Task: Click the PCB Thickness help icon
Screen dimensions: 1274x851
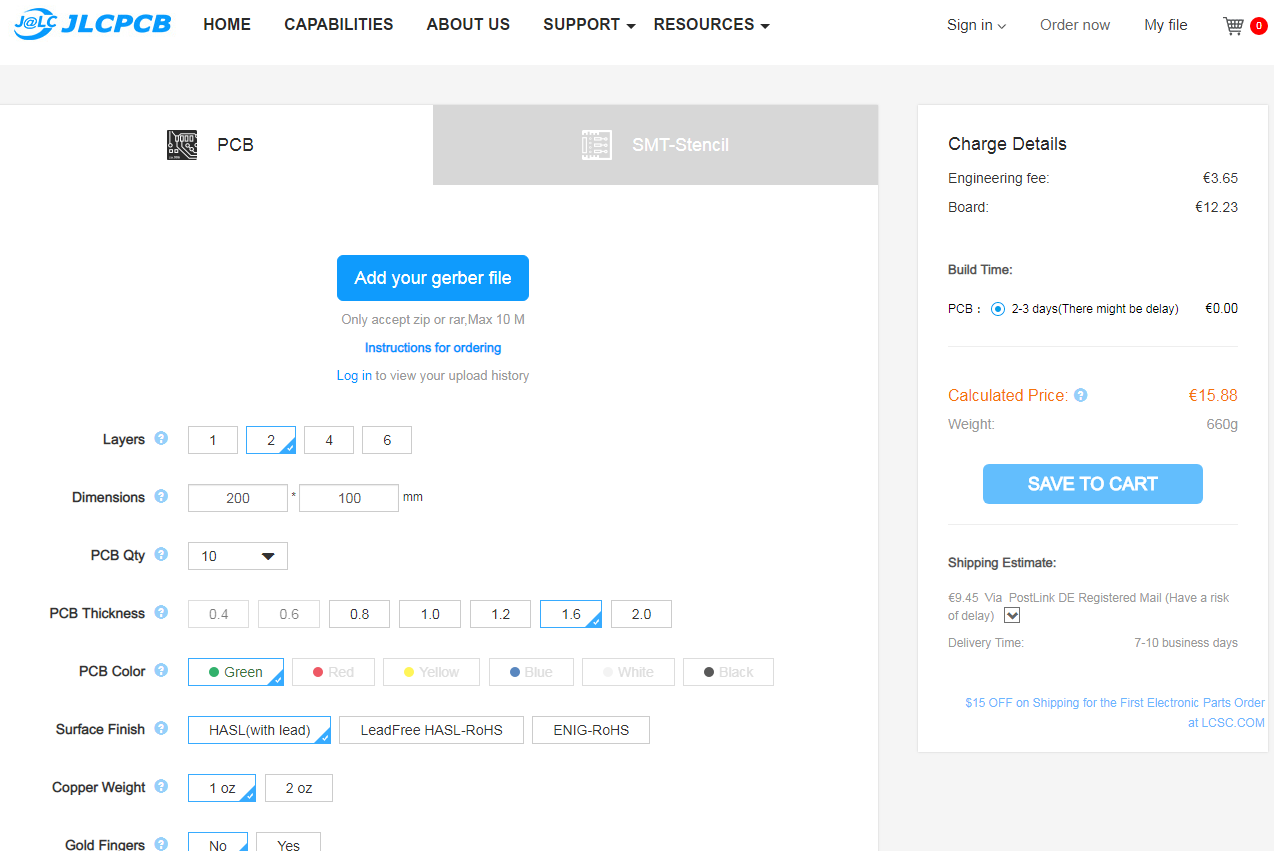Action: click(161, 612)
